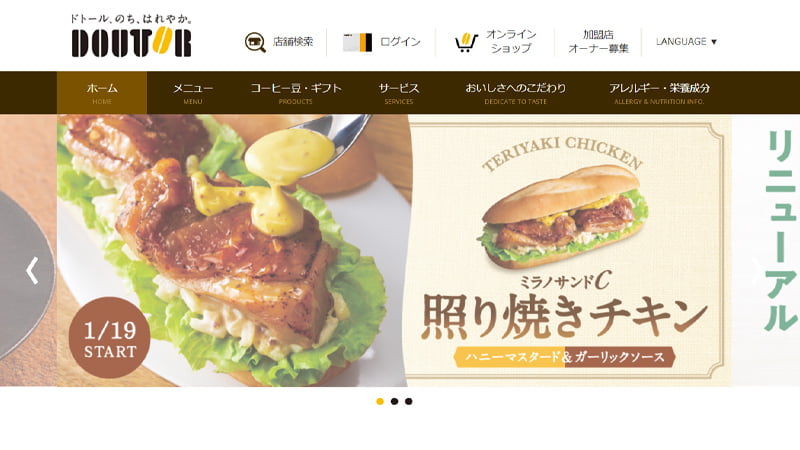Select the ホーム HOME tab
Screen dimensions: 800x450
pyautogui.click(x=102, y=93)
